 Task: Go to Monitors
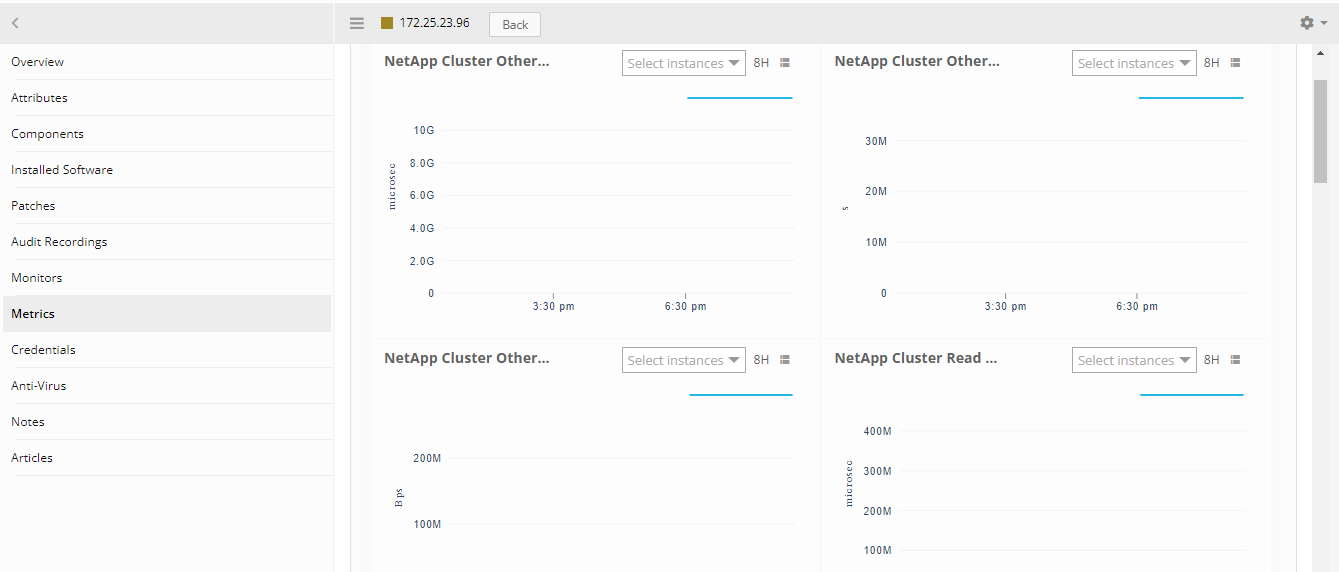pyautogui.click(x=167, y=278)
